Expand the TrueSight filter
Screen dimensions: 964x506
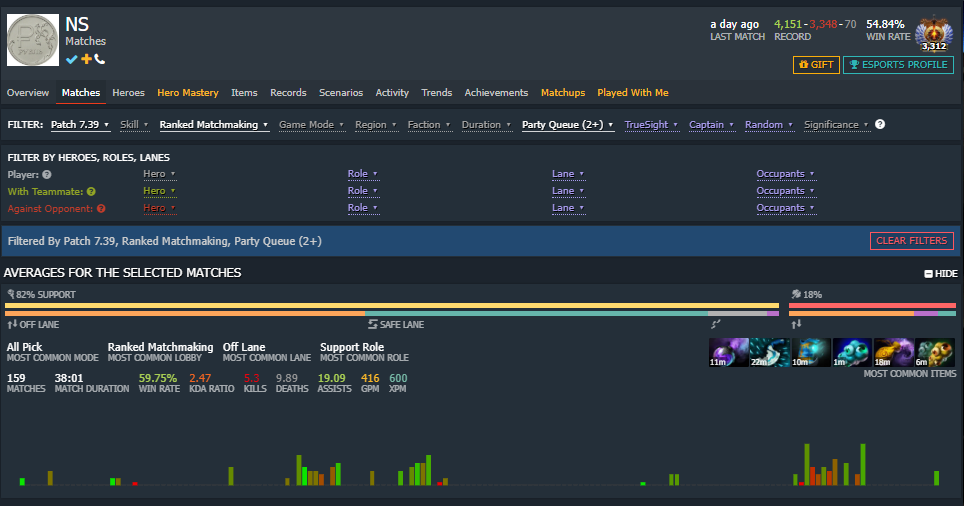651,125
